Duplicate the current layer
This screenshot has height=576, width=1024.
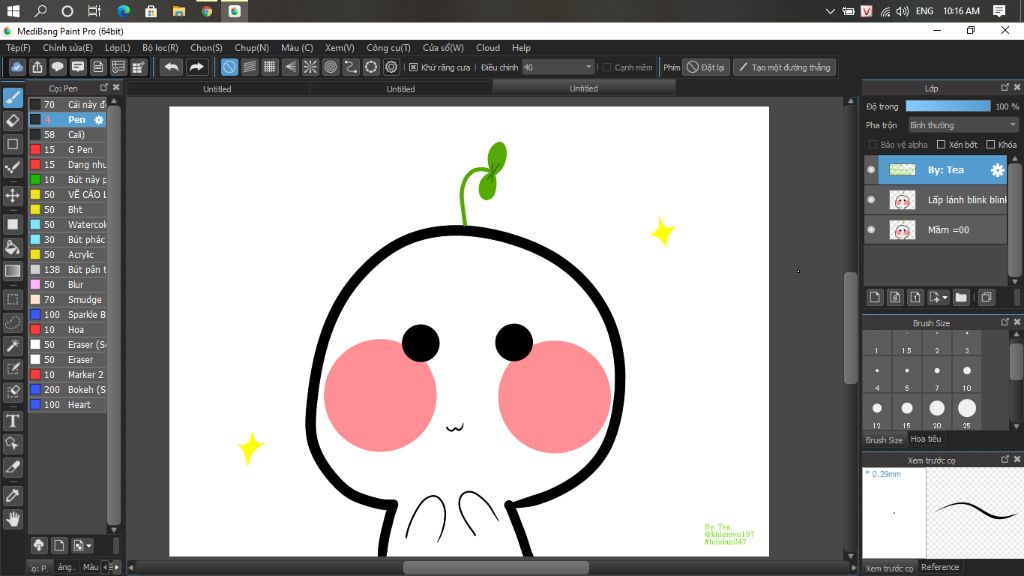pos(986,297)
